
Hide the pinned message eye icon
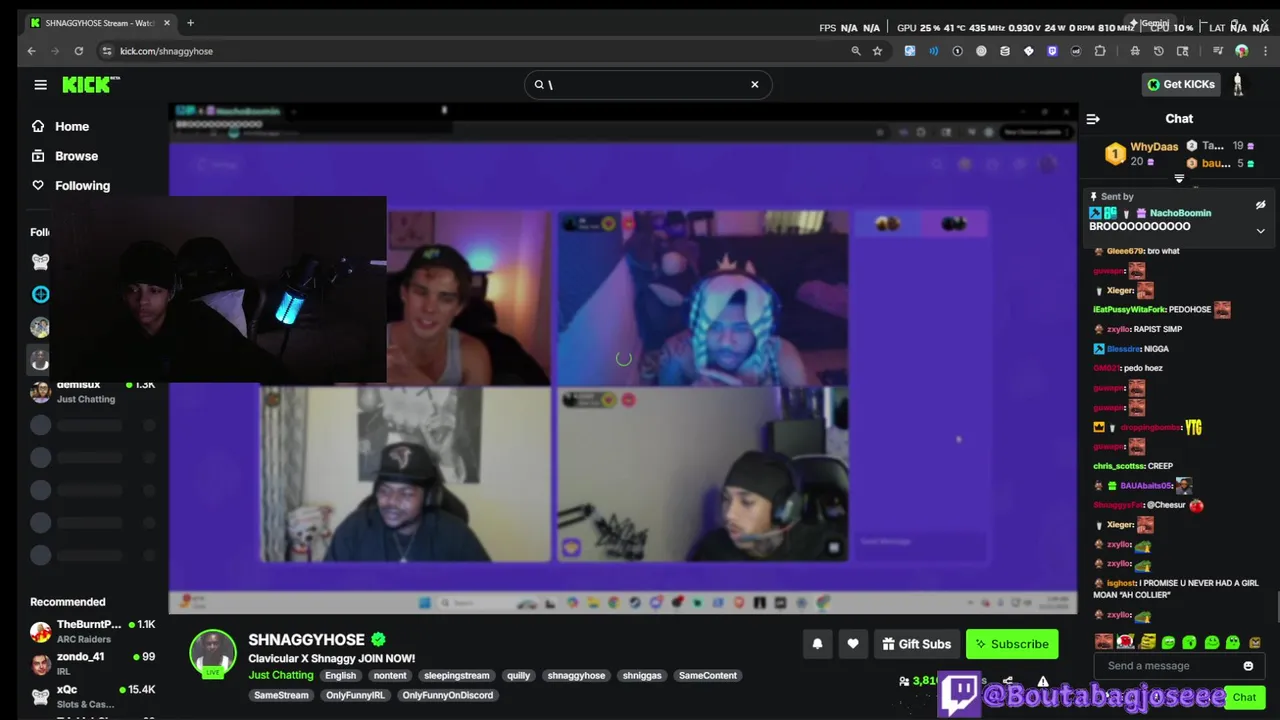1260,205
